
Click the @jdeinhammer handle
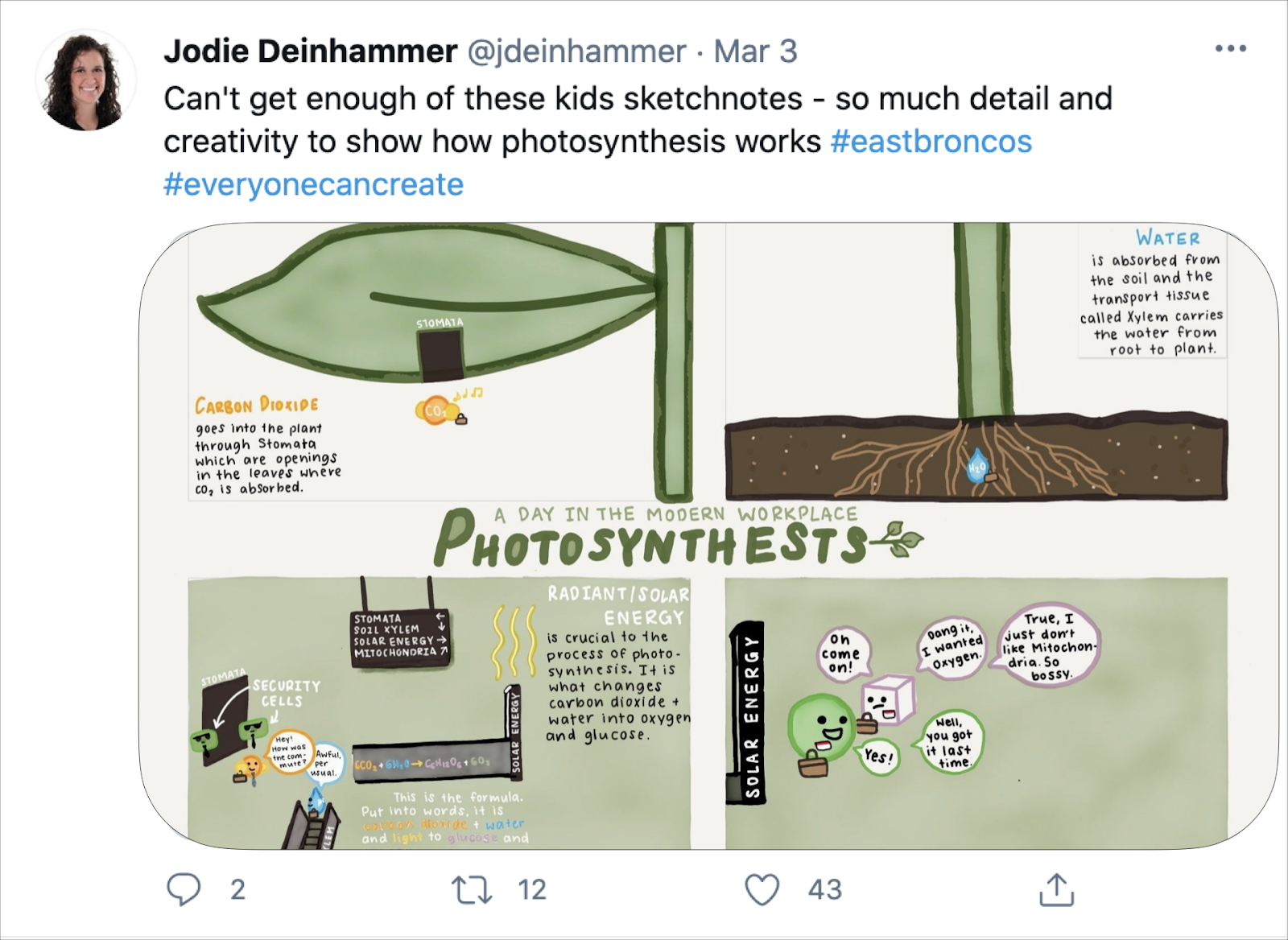coord(576,52)
